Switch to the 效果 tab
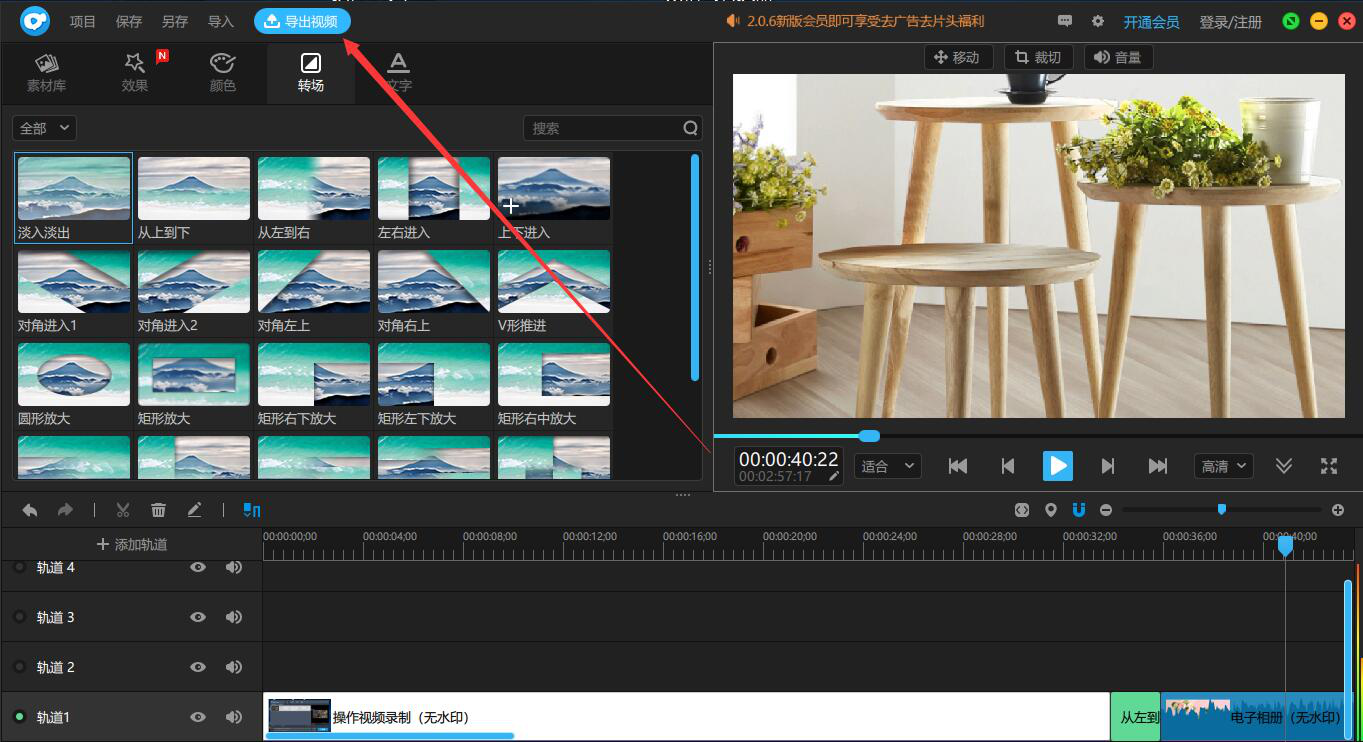 coord(135,74)
